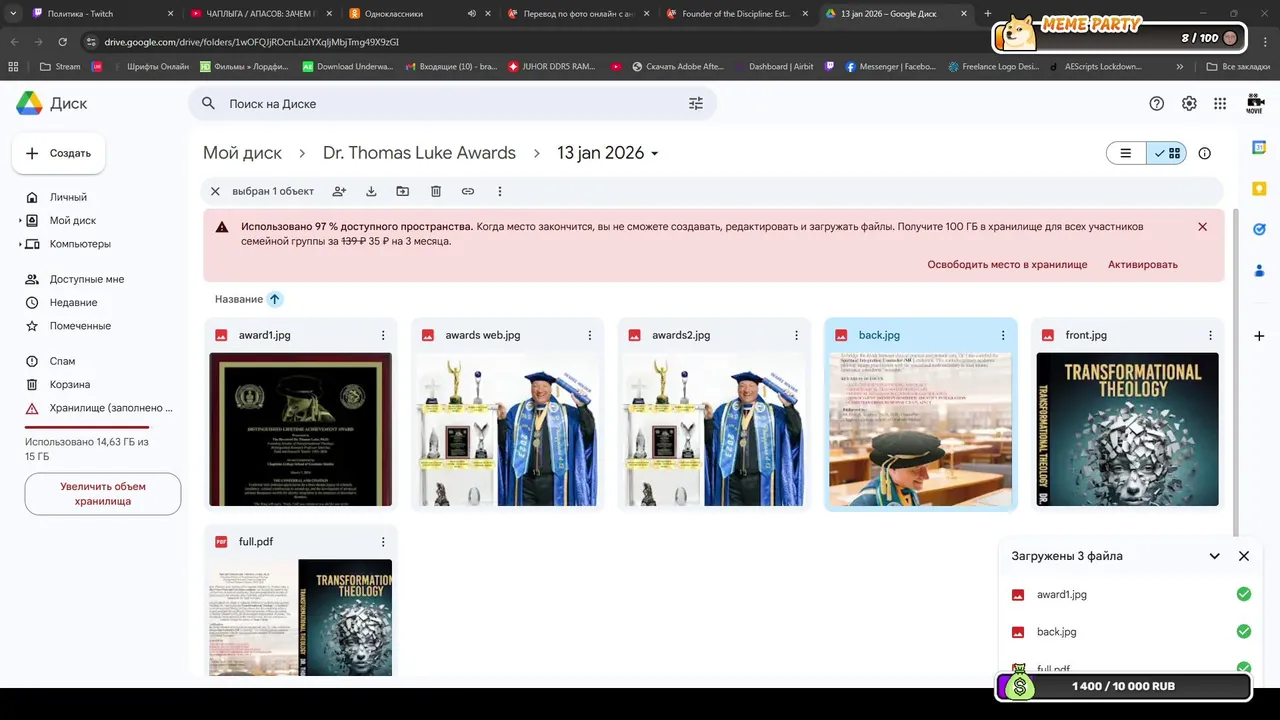Open search filter options icon
The height and width of the screenshot is (720, 1280).
[696, 103]
